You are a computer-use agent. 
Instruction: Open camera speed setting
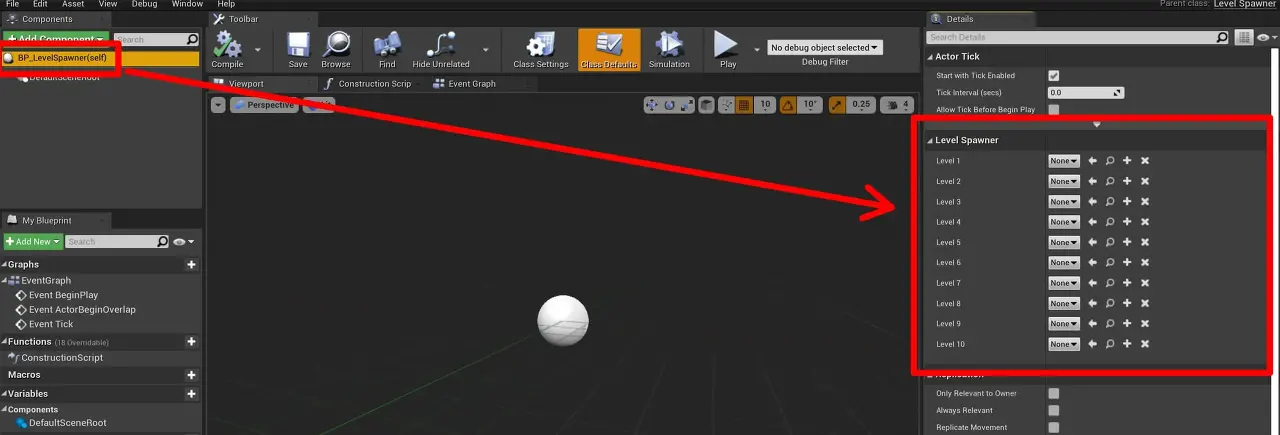click(x=897, y=104)
